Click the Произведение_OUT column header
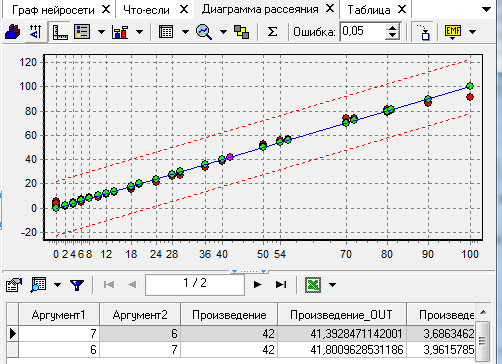 pyautogui.click(x=342, y=314)
